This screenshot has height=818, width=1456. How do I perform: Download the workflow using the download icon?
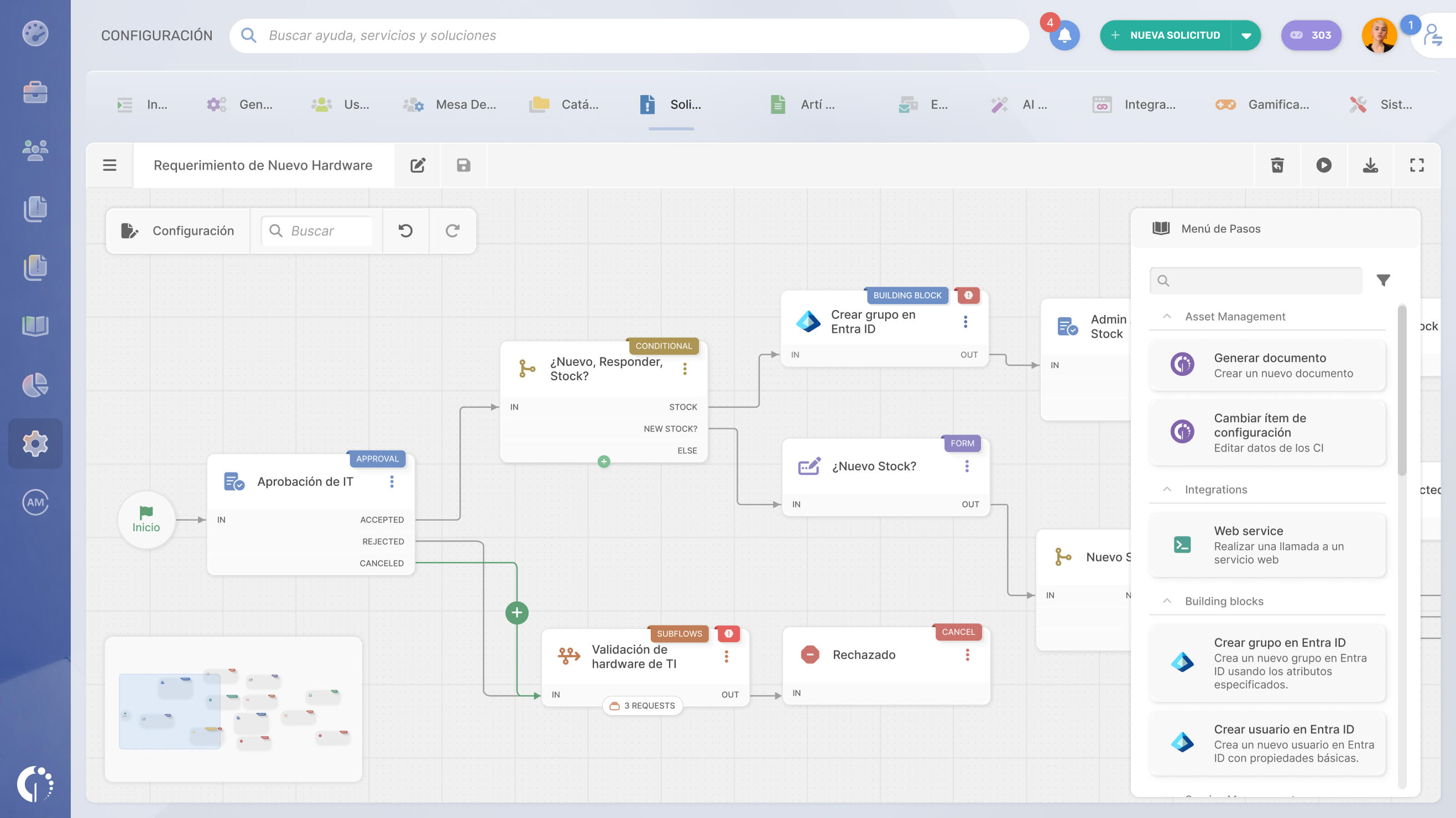(1370, 165)
